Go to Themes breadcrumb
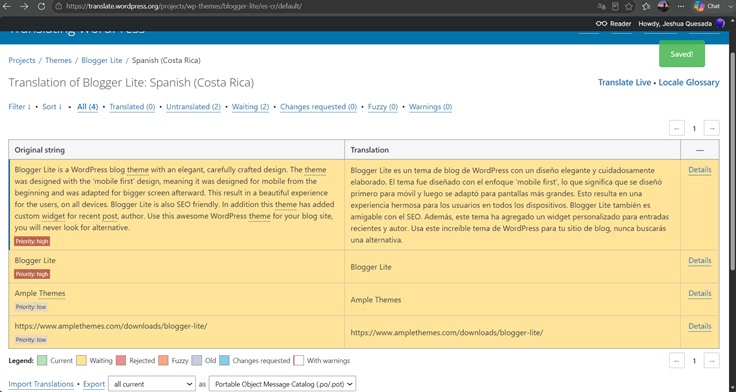Screen dimensions: 736x392 (x=58, y=60)
